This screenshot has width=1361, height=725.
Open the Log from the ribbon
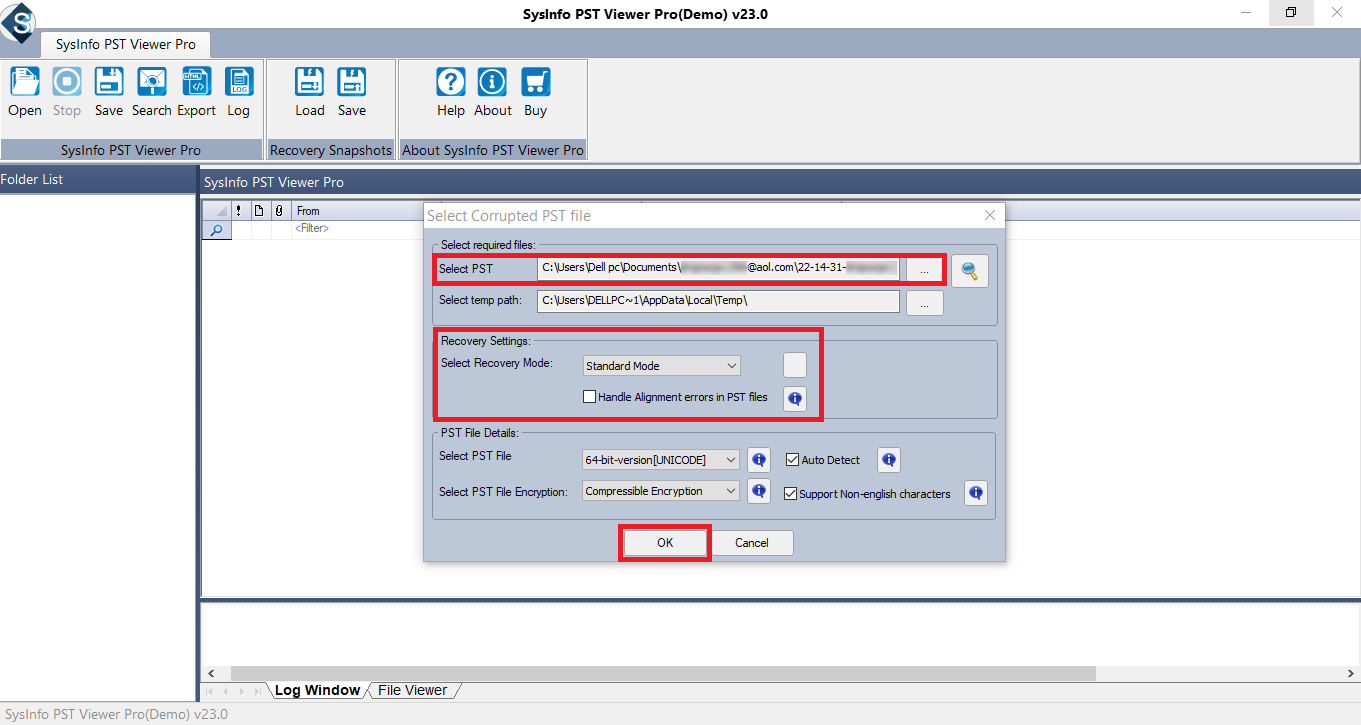[x=238, y=92]
